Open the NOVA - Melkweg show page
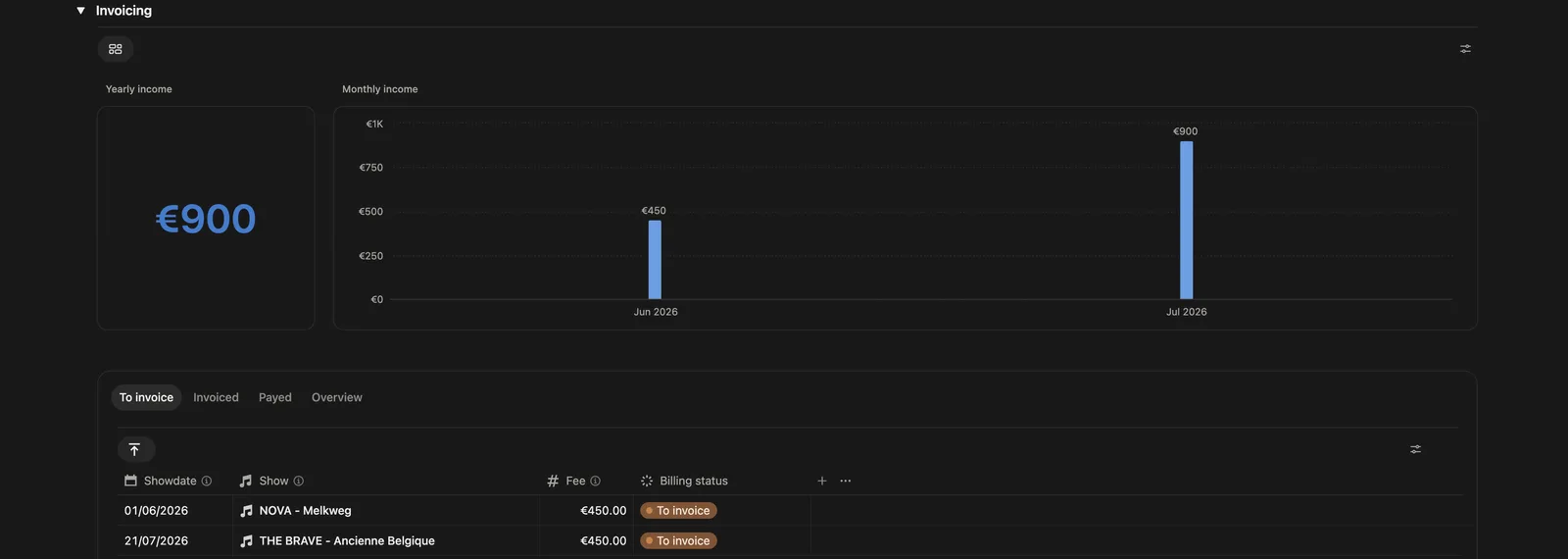The width and height of the screenshot is (1568, 559). click(x=306, y=511)
